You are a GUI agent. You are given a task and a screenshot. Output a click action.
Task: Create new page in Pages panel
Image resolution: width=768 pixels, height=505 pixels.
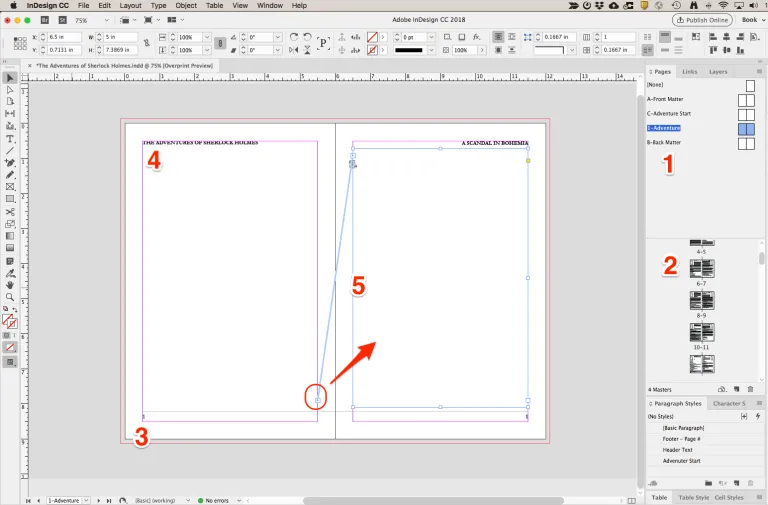[x=736, y=389]
